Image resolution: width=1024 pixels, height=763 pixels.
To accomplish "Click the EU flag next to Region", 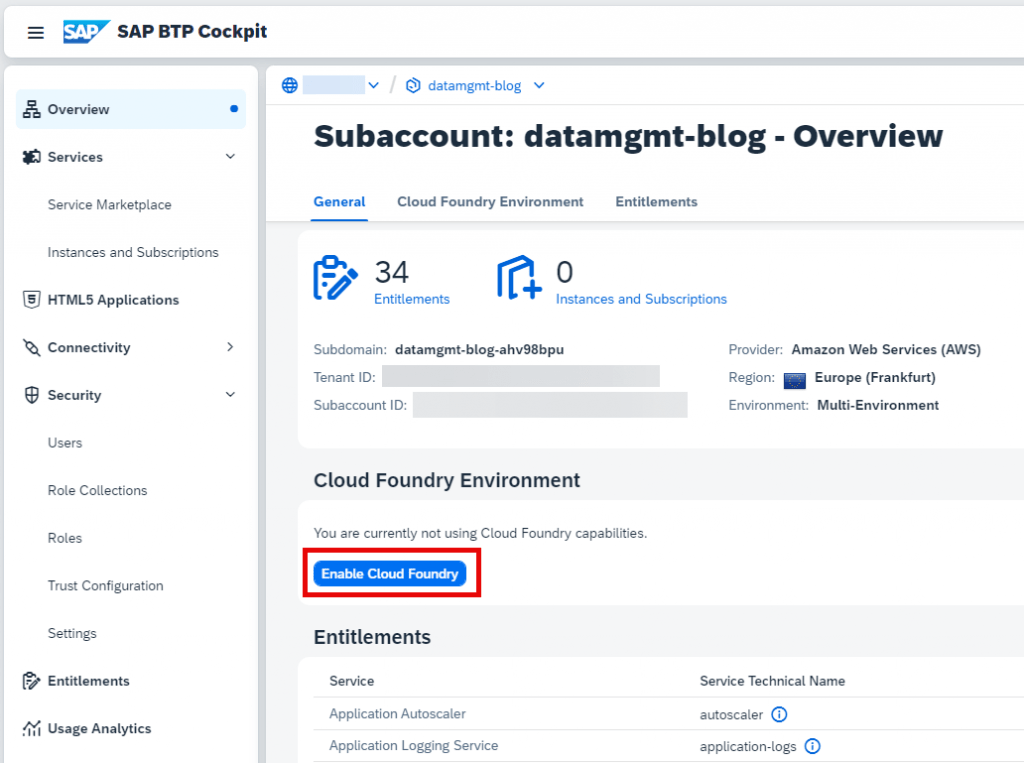I will pos(795,380).
